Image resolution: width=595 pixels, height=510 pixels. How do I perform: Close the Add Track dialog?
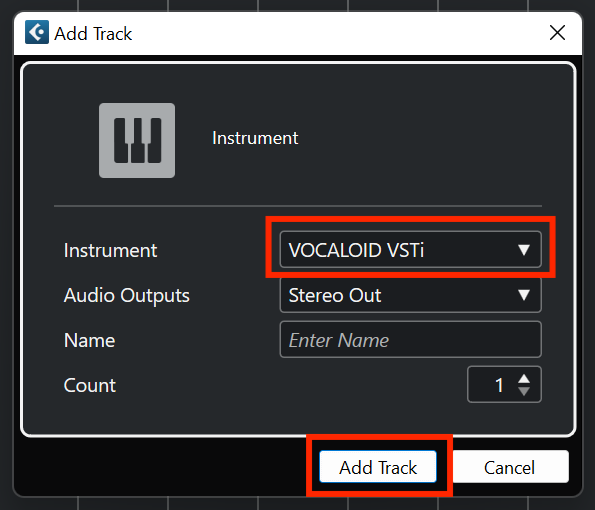tap(557, 33)
